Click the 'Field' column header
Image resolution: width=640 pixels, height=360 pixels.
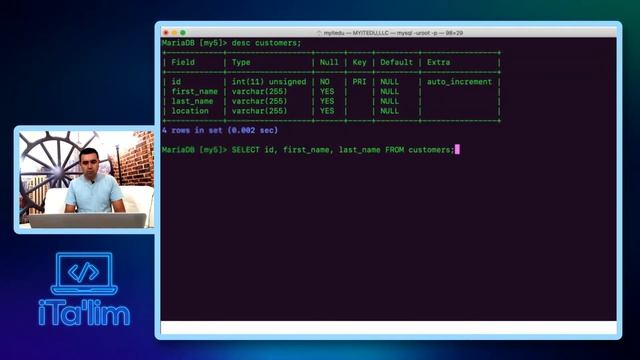(183, 62)
